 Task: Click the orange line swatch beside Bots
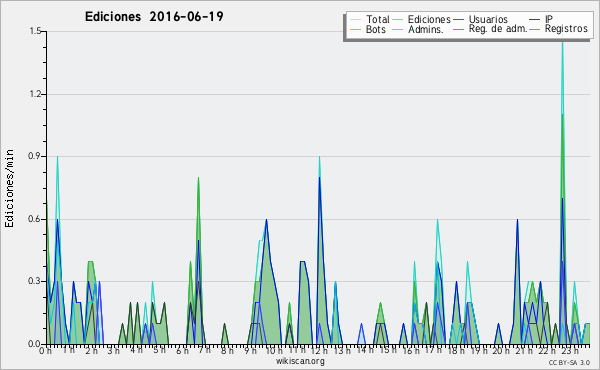355,29
